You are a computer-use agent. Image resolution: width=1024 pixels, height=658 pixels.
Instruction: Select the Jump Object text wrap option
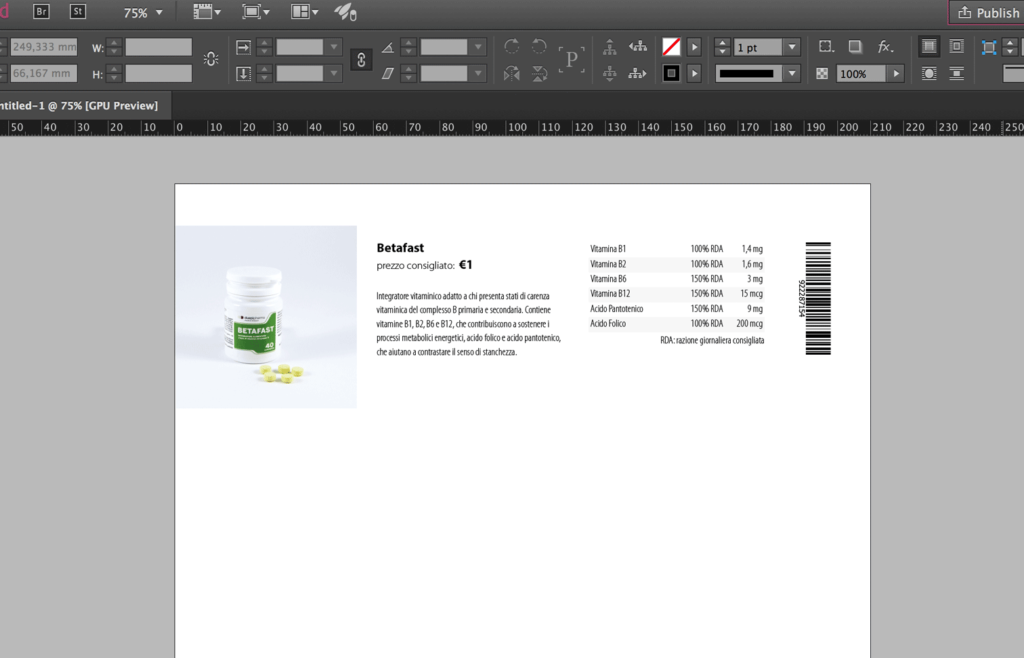[x=957, y=73]
